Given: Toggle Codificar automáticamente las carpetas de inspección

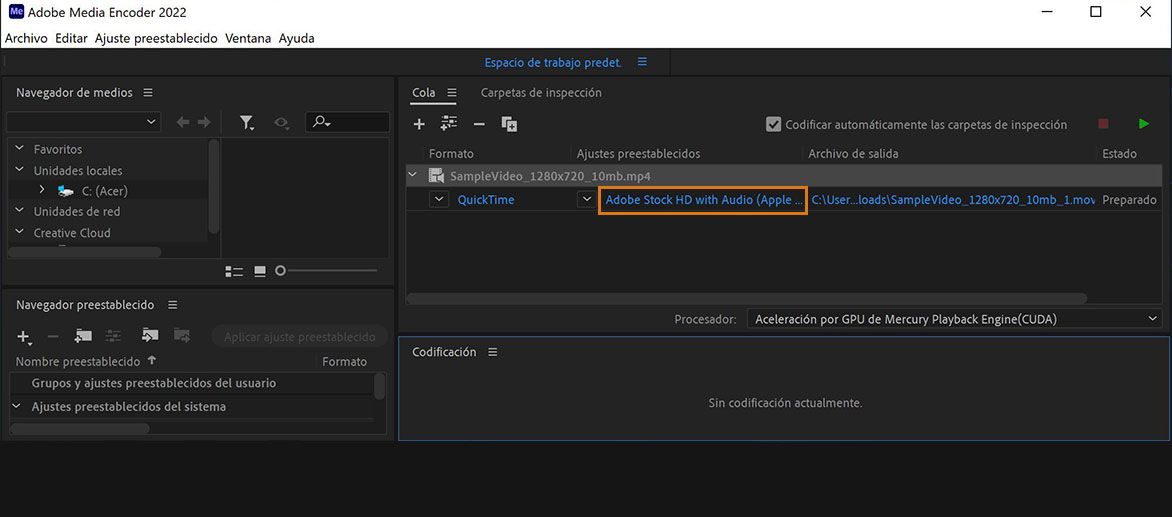Looking at the screenshot, I should (x=774, y=125).
